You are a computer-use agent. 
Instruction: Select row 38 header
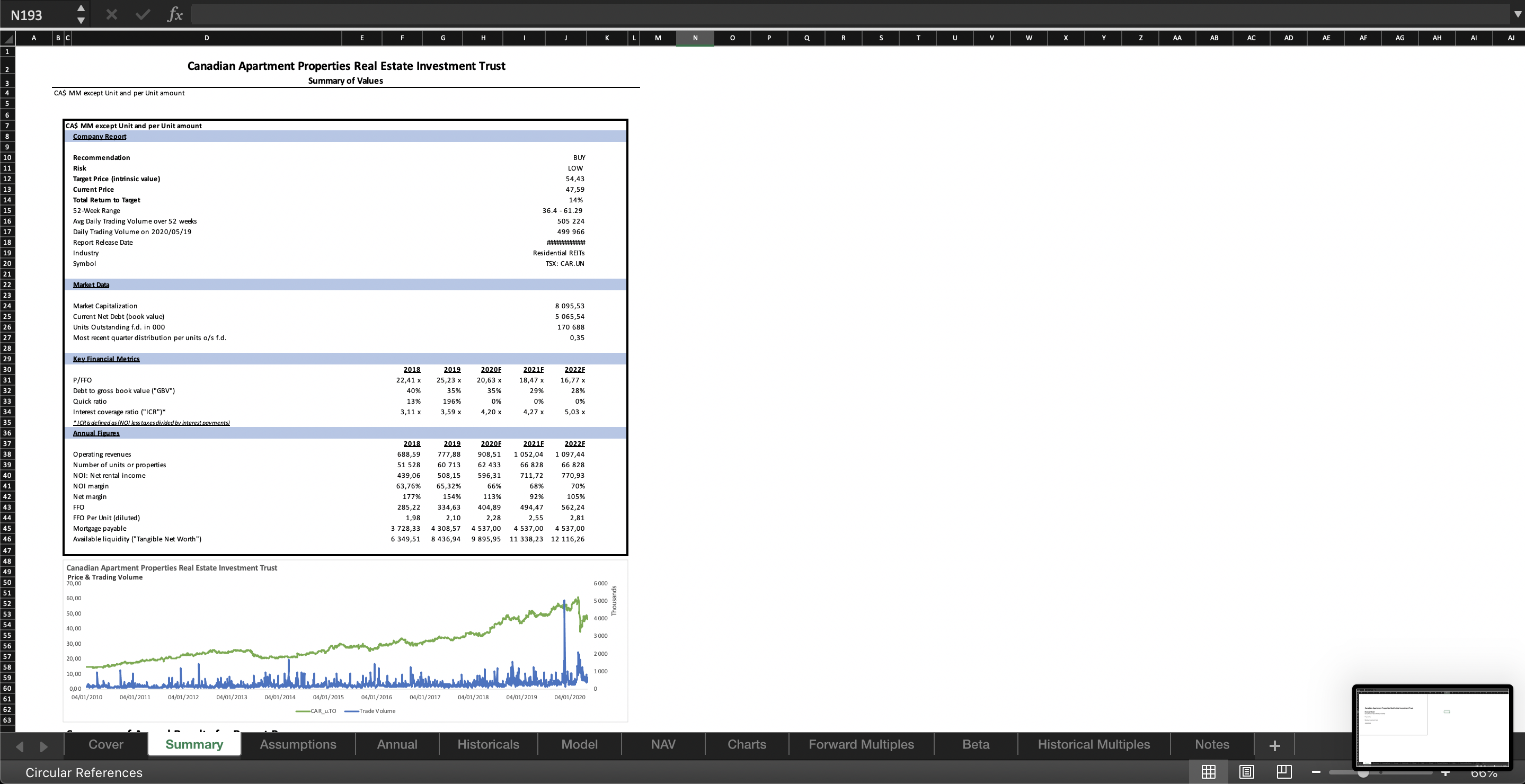point(7,455)
